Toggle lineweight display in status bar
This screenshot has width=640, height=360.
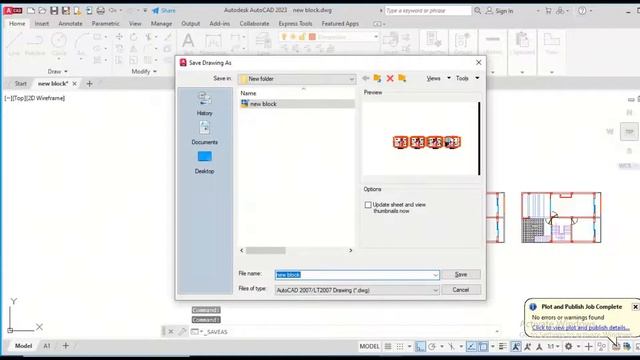(x=503, y=347)
